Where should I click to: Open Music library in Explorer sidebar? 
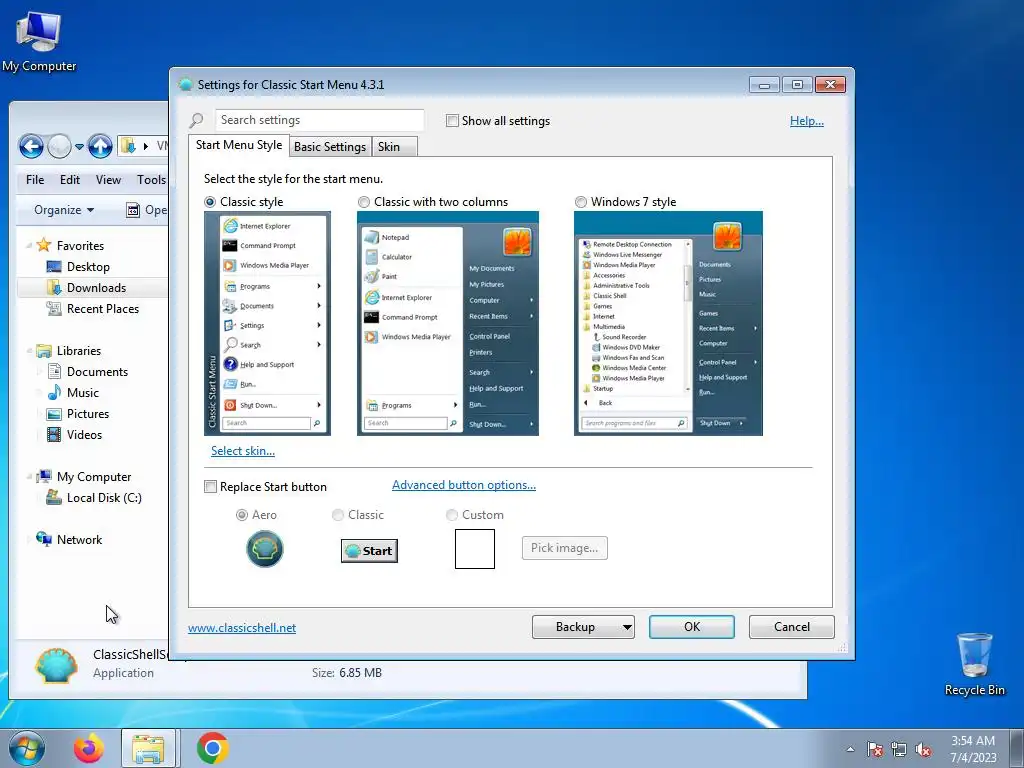82,392
